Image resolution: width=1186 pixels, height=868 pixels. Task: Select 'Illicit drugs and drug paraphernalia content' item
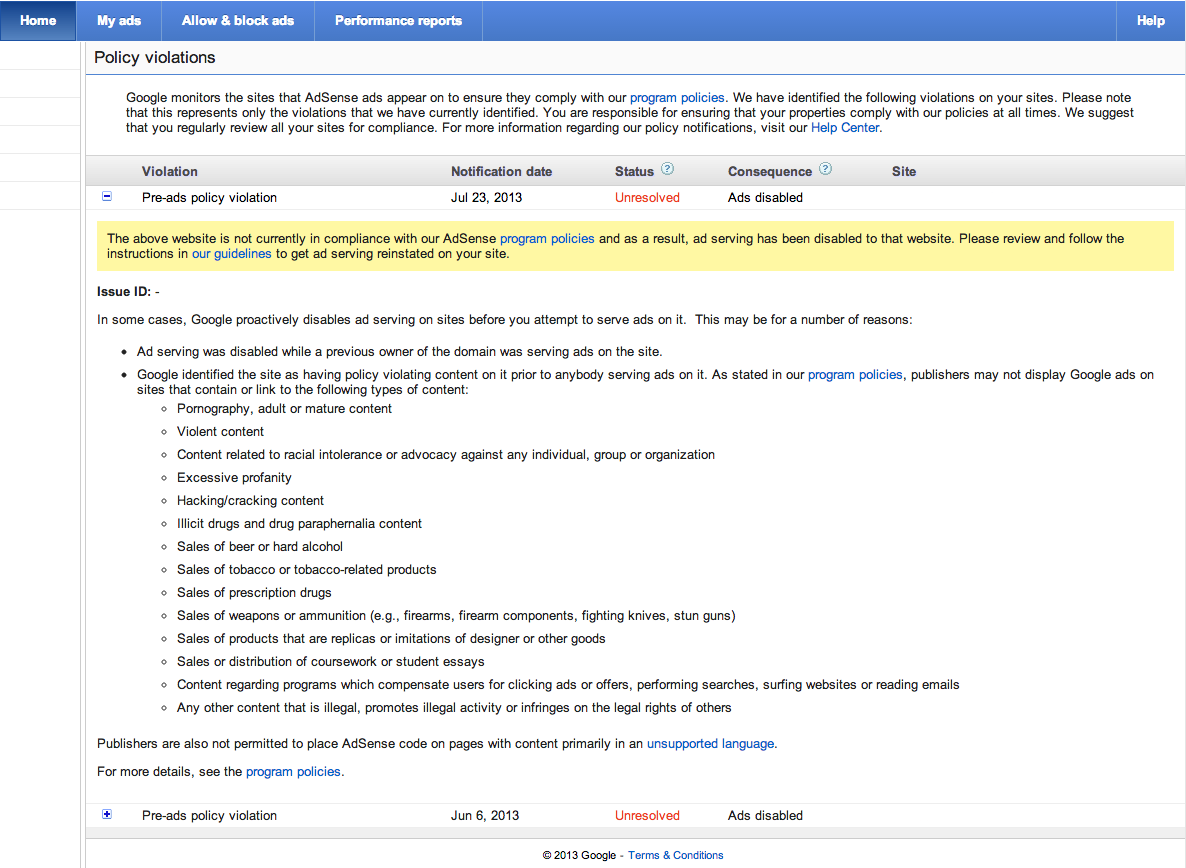click(x=300, y=524)
